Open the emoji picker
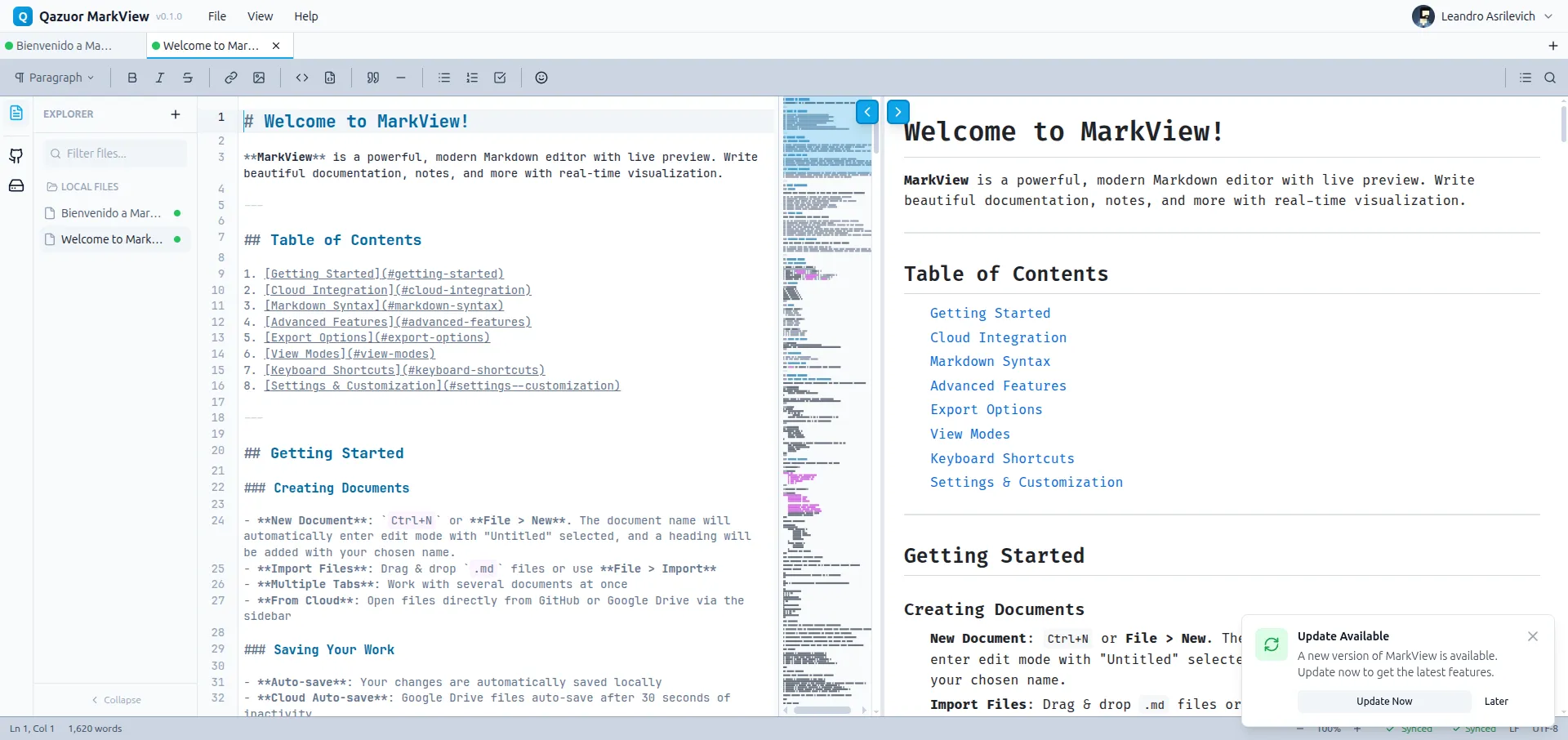Image resolution: width=1568 pixels, height=740 pixels. tap(541, 78)
